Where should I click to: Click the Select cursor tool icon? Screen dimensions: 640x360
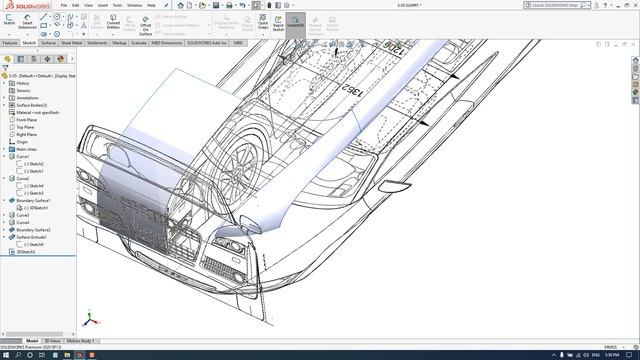click(256, 5)
